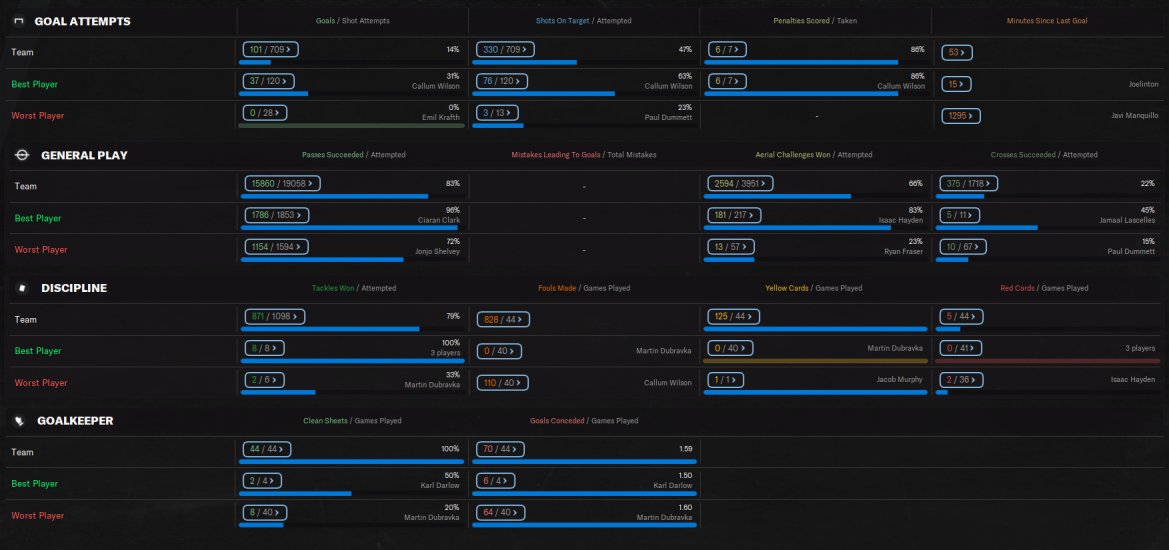Click the Fouls Made / Games Played header
This screenshot has height=550, width=1169.
pos(584,288)
